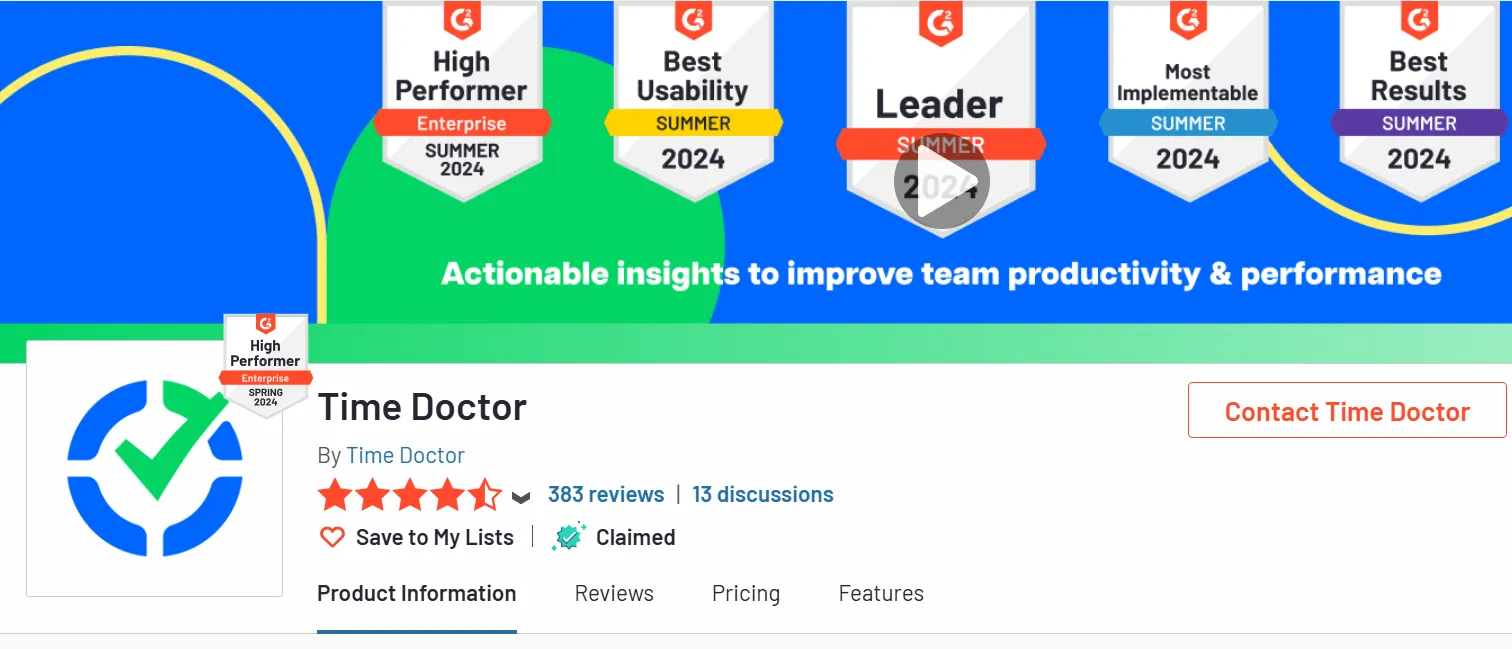Click the High Performer Enterprise Summer badge

point(462,100)
